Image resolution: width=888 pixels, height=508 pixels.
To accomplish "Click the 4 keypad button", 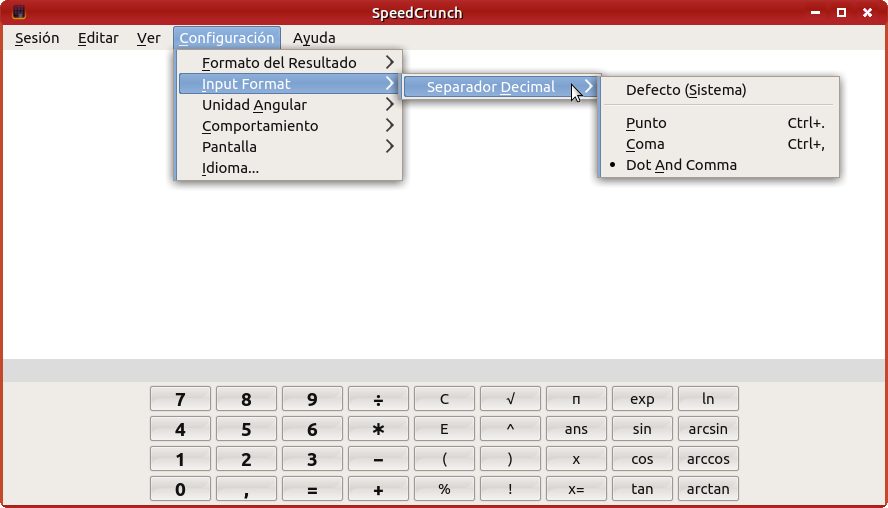I will 180,429.
